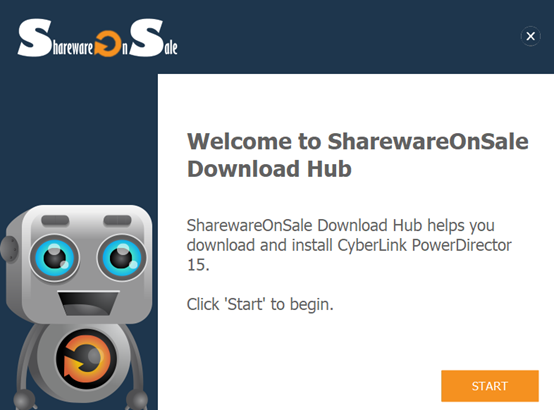Click the orange circular arrow in logo

click(x=107, y=44)
